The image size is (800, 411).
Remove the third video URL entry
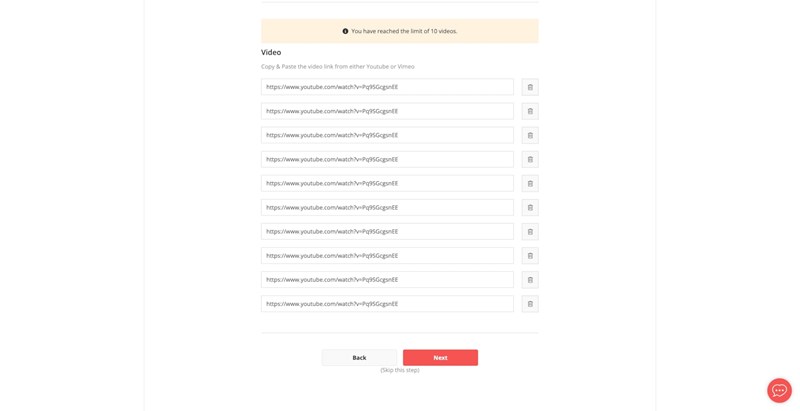(x=530, y=135)
